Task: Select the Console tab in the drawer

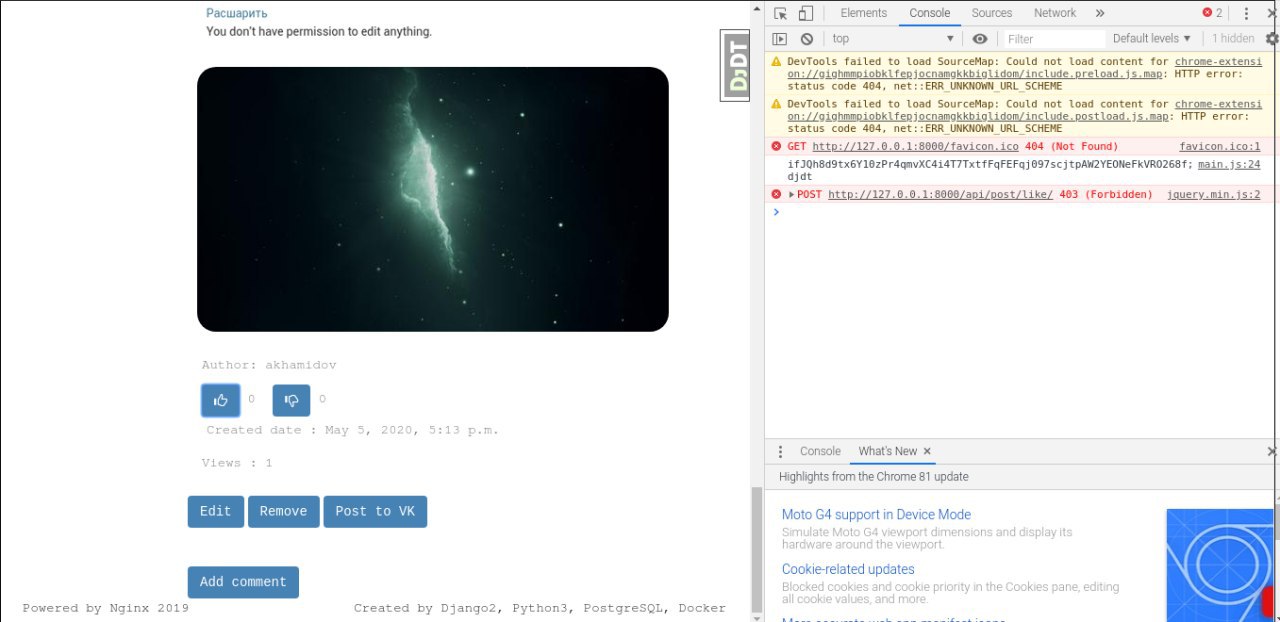Action: click(x=820, y=451)
